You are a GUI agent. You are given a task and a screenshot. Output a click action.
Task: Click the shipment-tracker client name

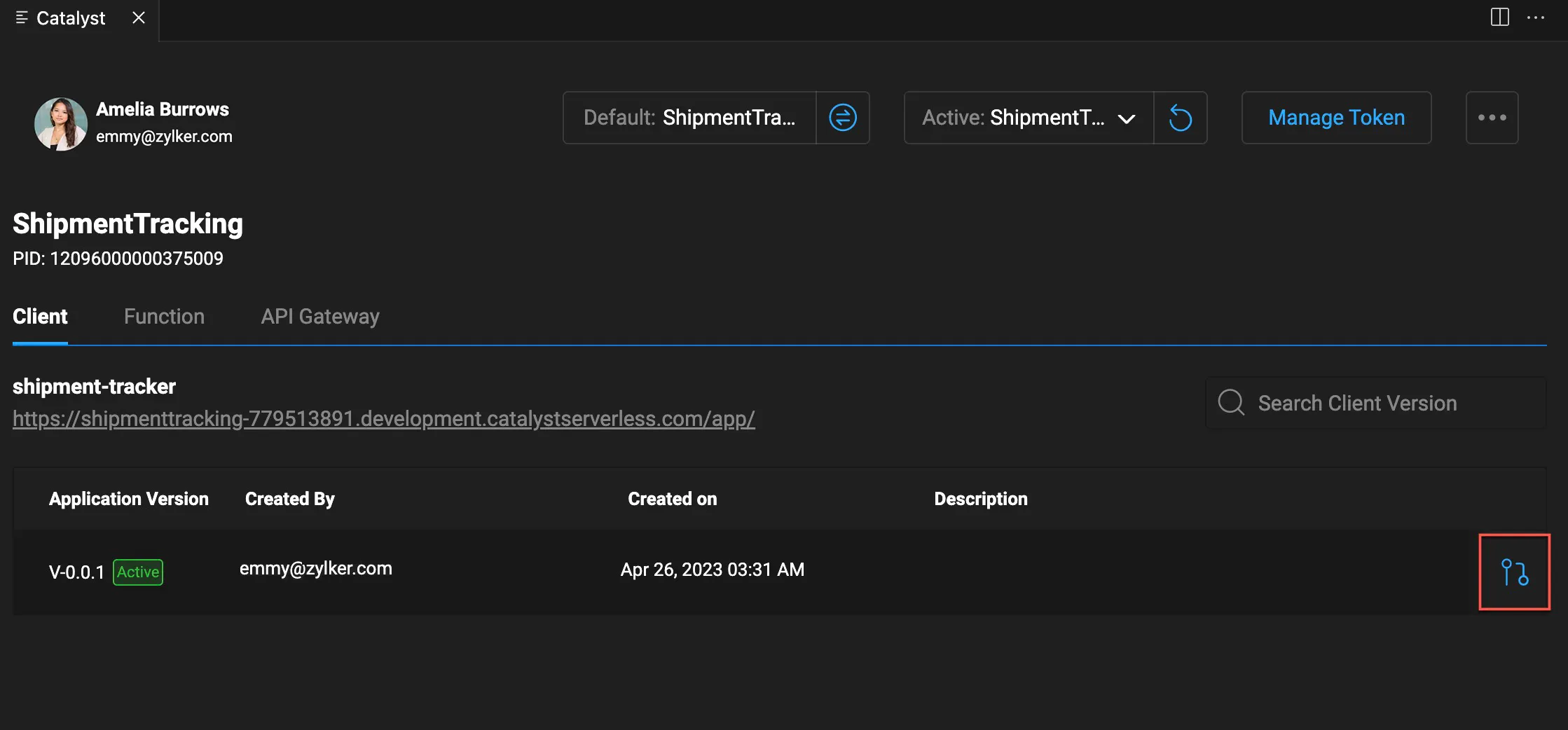[x=94, y=387]
